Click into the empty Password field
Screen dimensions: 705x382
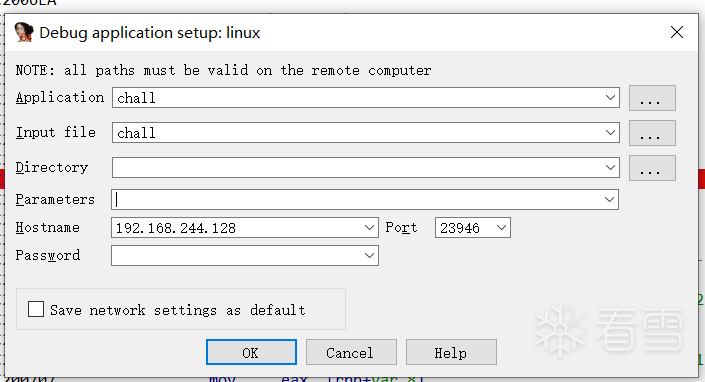pyautogui.click(x=236, y=256)
